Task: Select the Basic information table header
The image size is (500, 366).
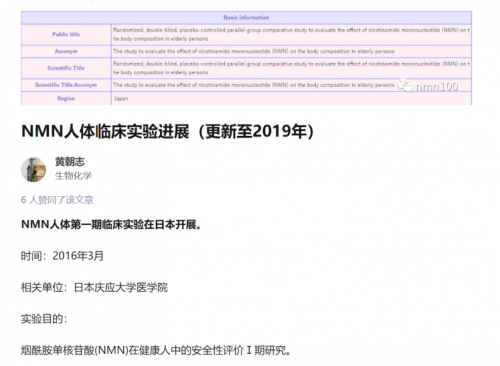Action: (246, 18)
